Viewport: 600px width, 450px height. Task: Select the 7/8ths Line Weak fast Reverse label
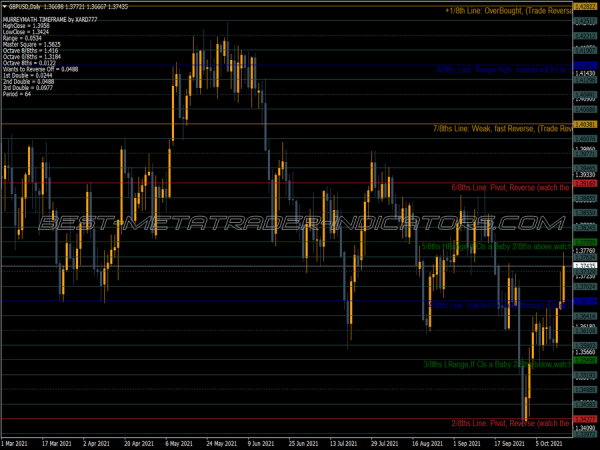coord(501,129)
